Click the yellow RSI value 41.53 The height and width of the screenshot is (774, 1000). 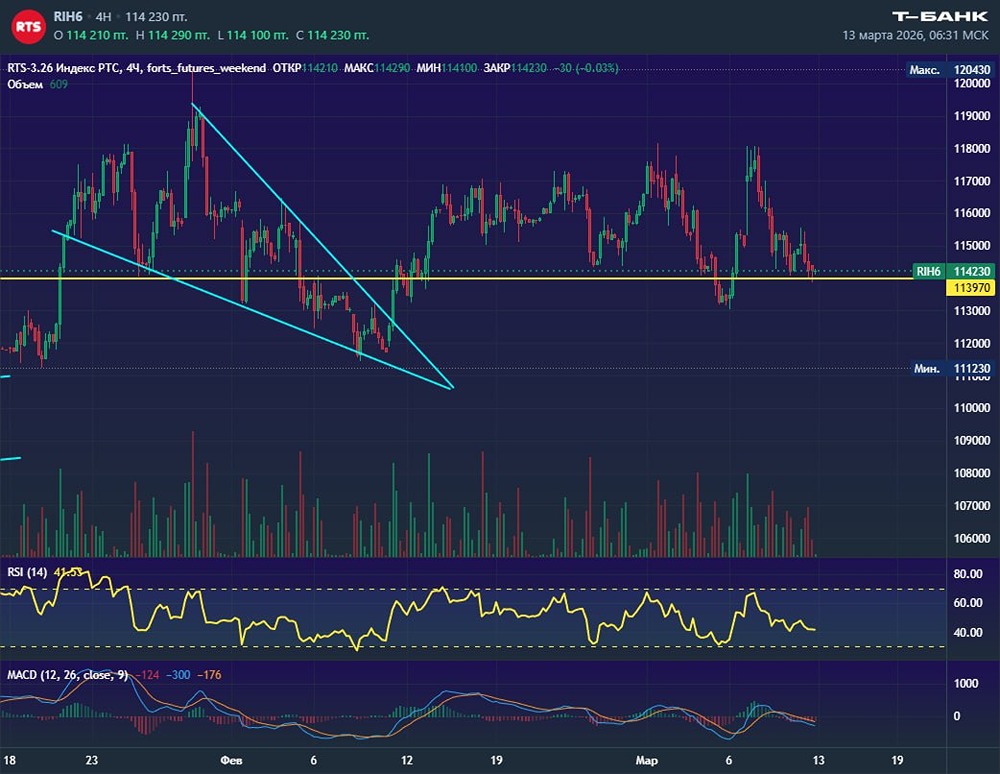[68, 571]
